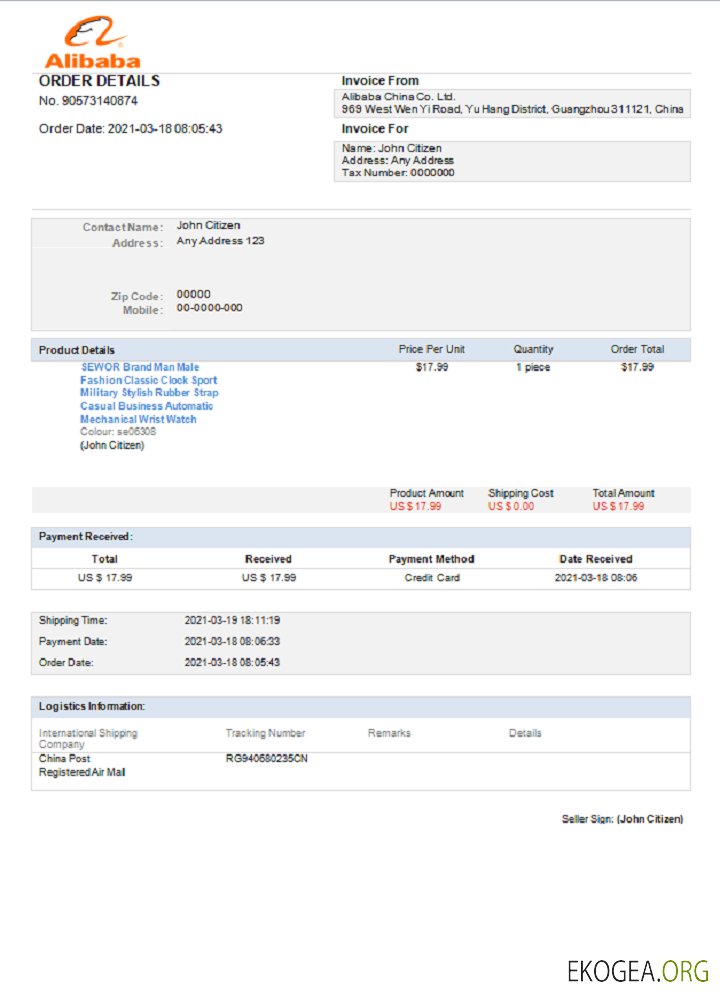Click the Date Received value

pyautogui.click(x=596, y=578)
